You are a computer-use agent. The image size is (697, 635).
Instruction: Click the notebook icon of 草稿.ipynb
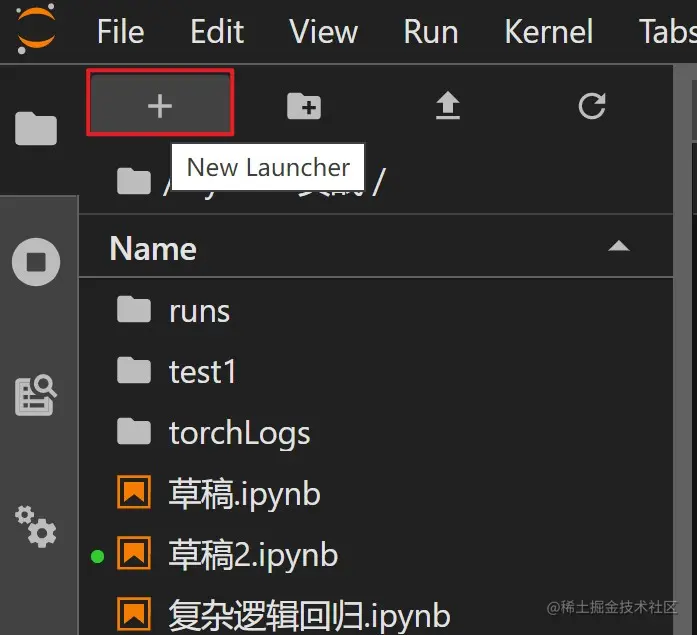click(x=134, y=492)
